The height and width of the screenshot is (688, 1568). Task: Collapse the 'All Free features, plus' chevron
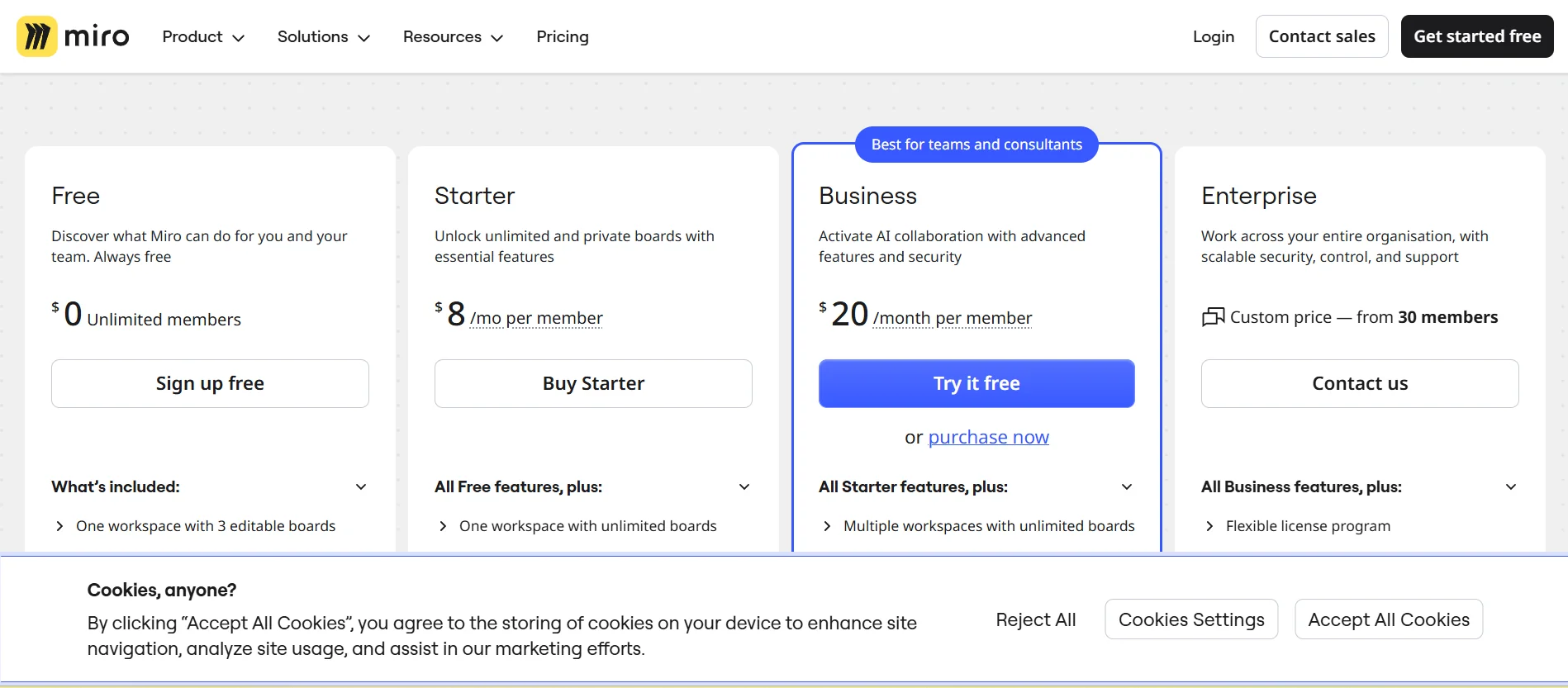[x=744, y=486]
